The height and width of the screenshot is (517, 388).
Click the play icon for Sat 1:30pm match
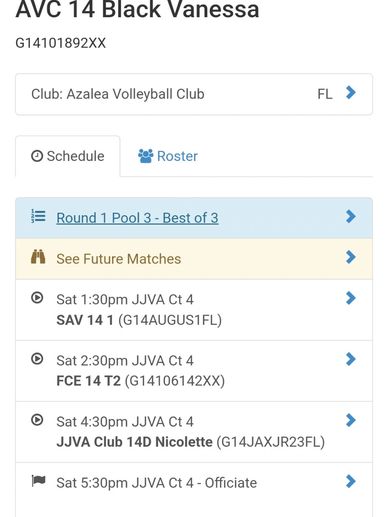37,298
